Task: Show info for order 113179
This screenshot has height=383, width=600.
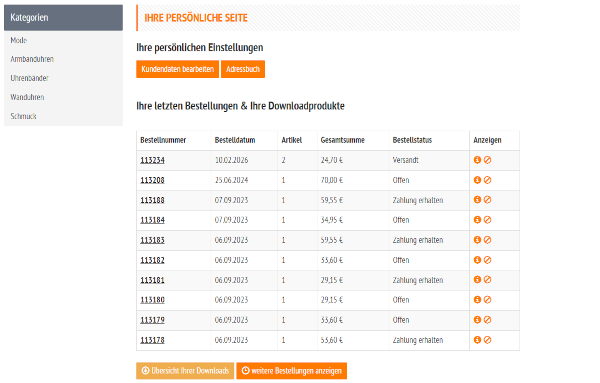Action: (x=477, y=320)
